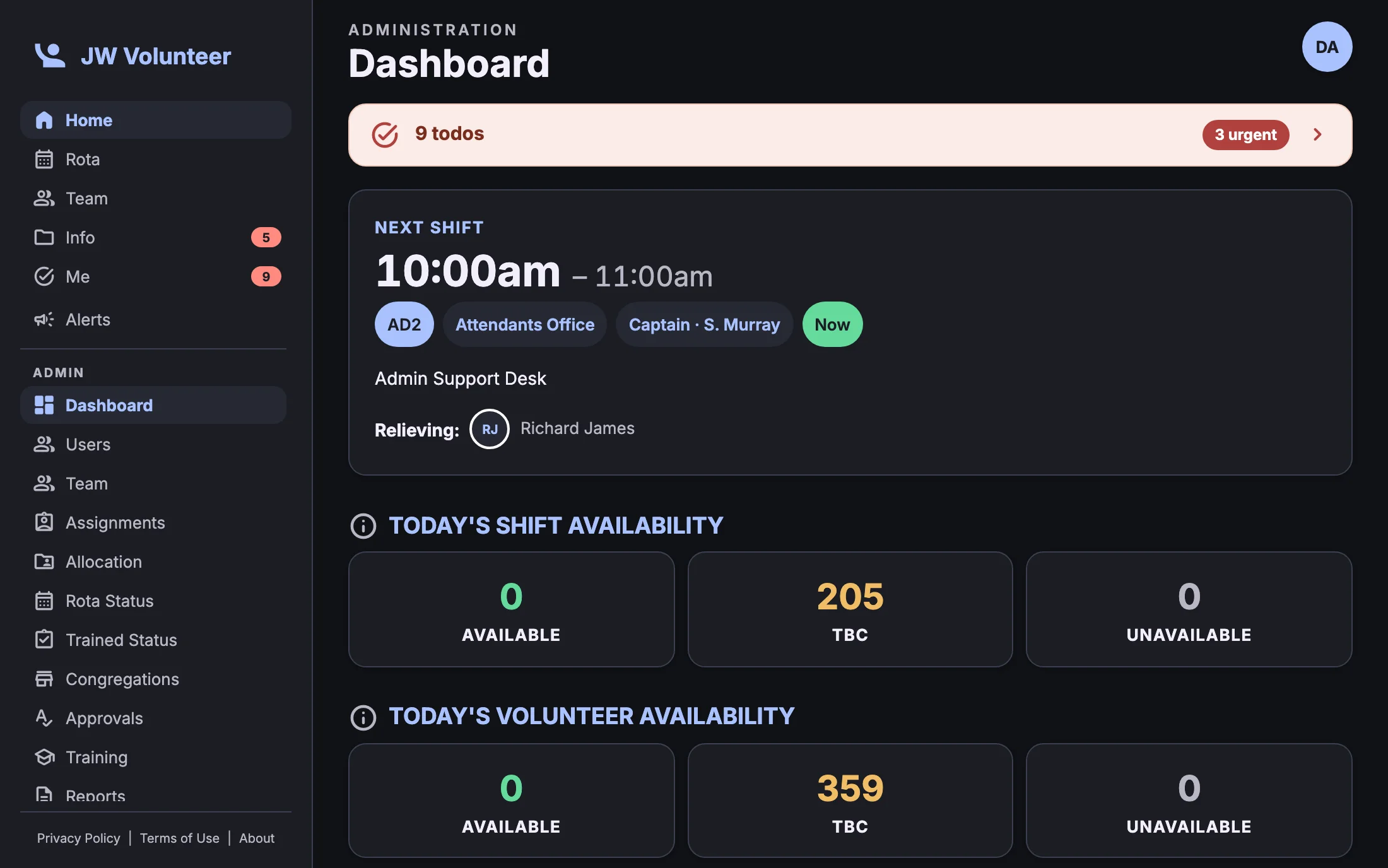Click the Assignments badge icon
The width and height of the screenshot is (1388, 868).
[x=44, y=522]
